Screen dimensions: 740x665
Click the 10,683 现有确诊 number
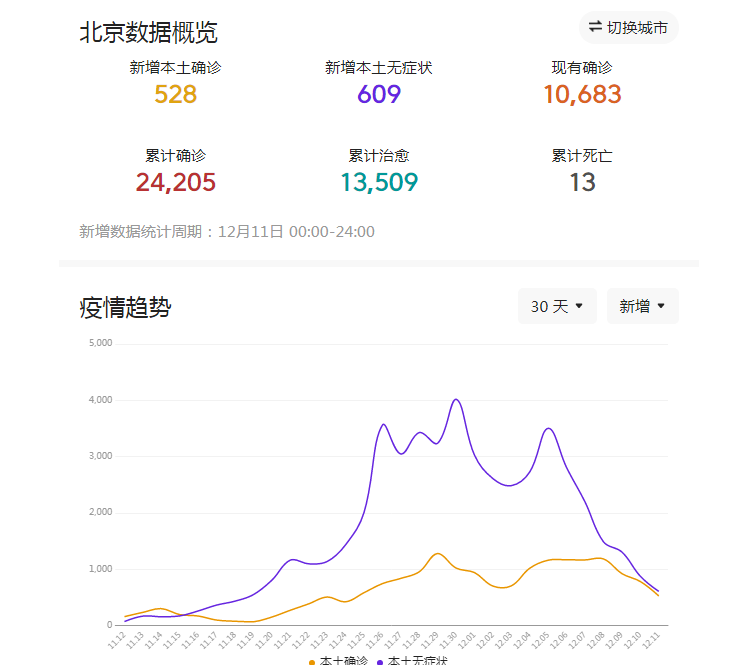[x=582, y=95]
